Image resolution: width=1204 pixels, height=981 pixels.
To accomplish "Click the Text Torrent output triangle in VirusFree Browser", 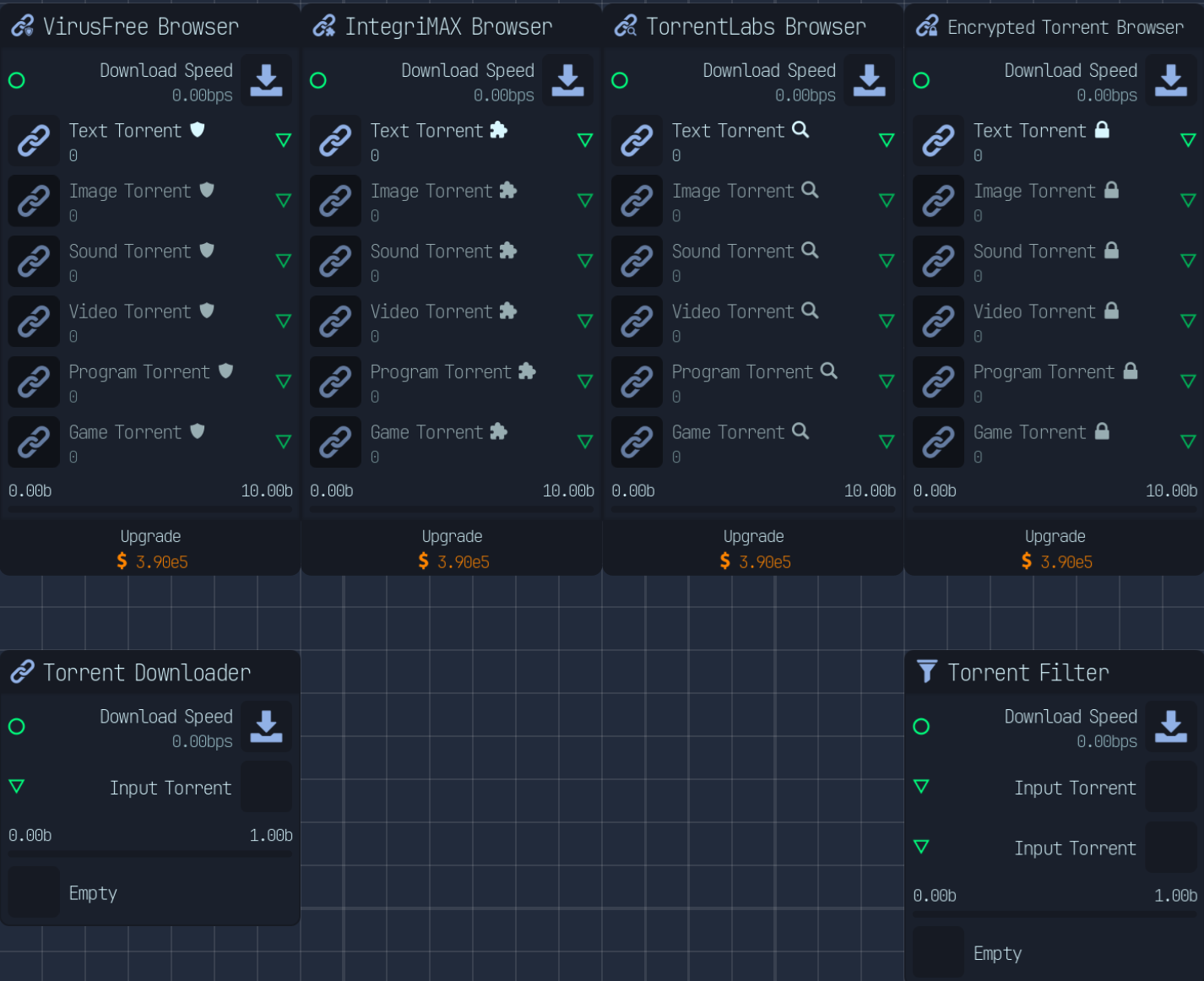I will 284,140.
